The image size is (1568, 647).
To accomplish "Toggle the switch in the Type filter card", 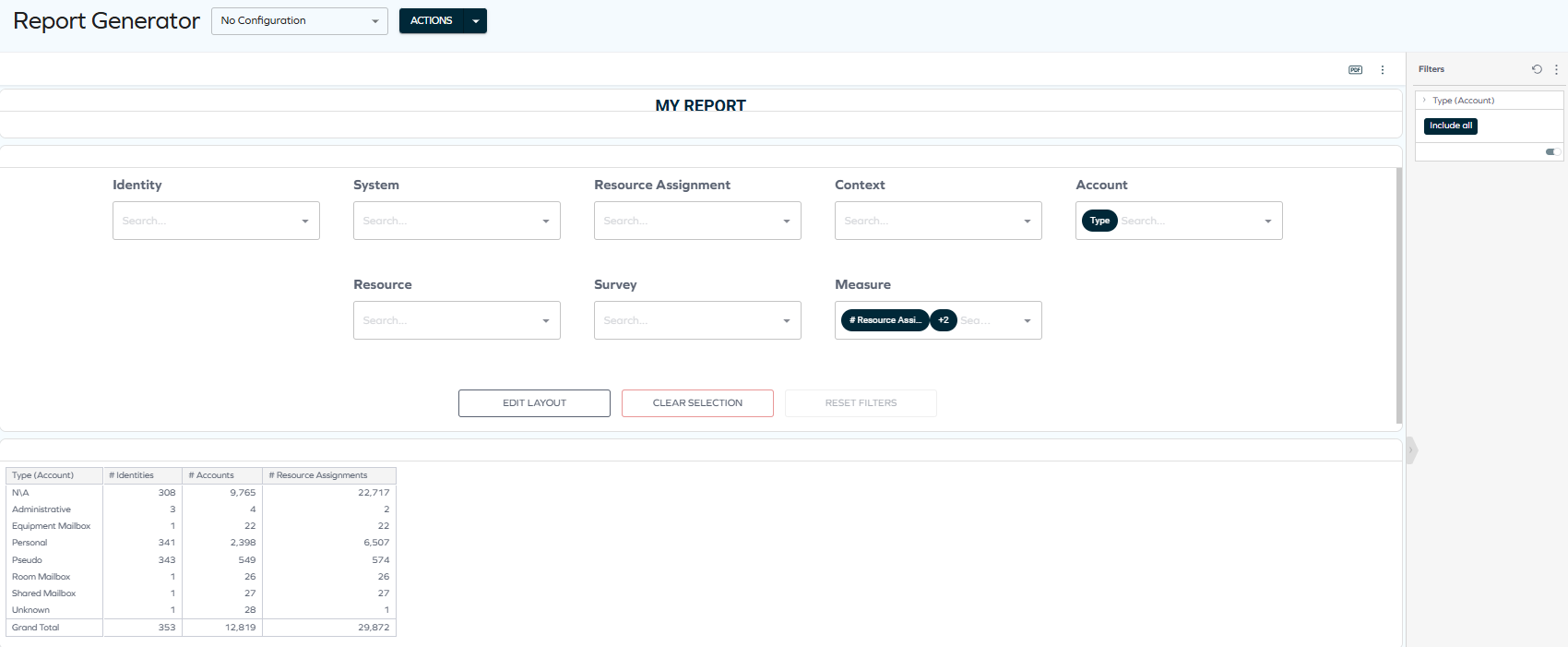I will [1552, 152].
